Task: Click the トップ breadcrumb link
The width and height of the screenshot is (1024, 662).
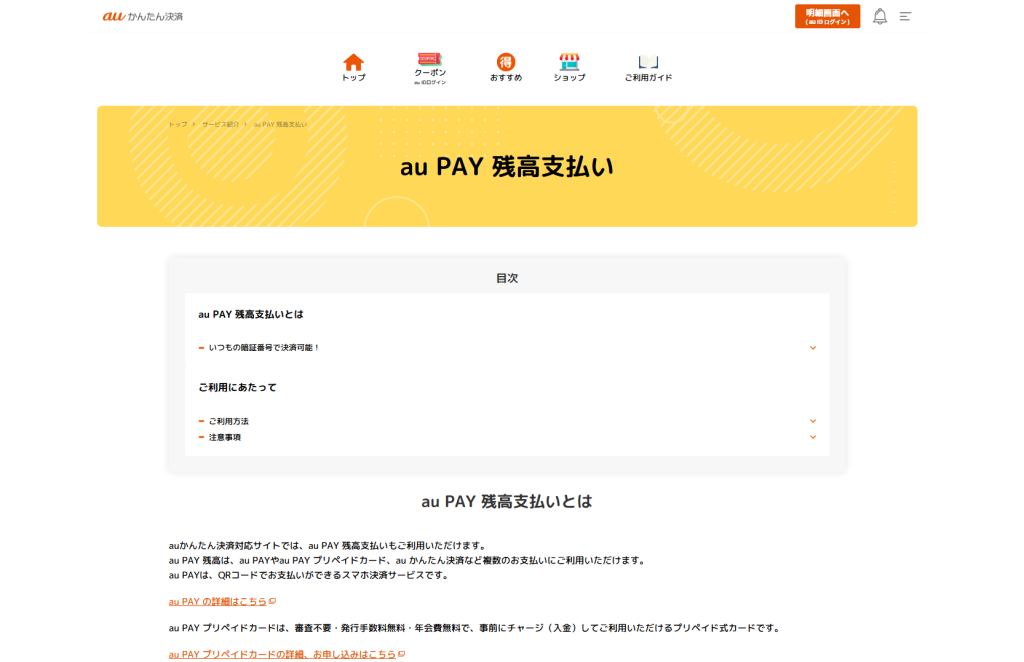Action: [178, 124]
